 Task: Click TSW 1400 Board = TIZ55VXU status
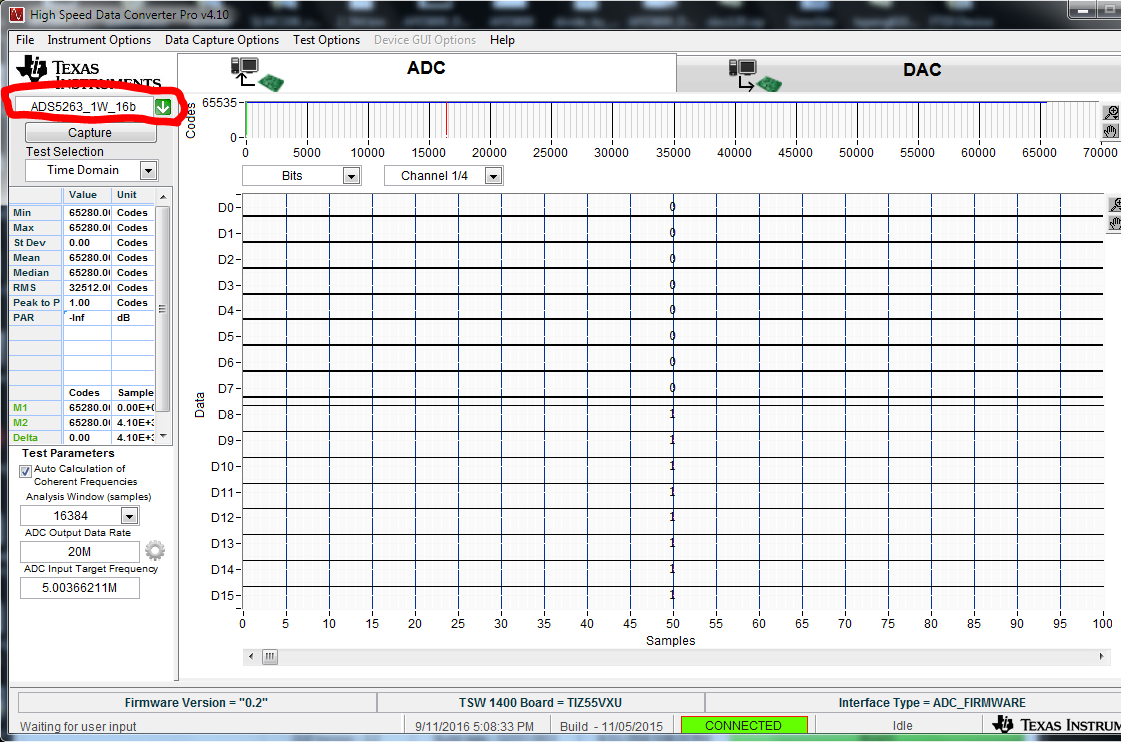click(x=540, y=703)
